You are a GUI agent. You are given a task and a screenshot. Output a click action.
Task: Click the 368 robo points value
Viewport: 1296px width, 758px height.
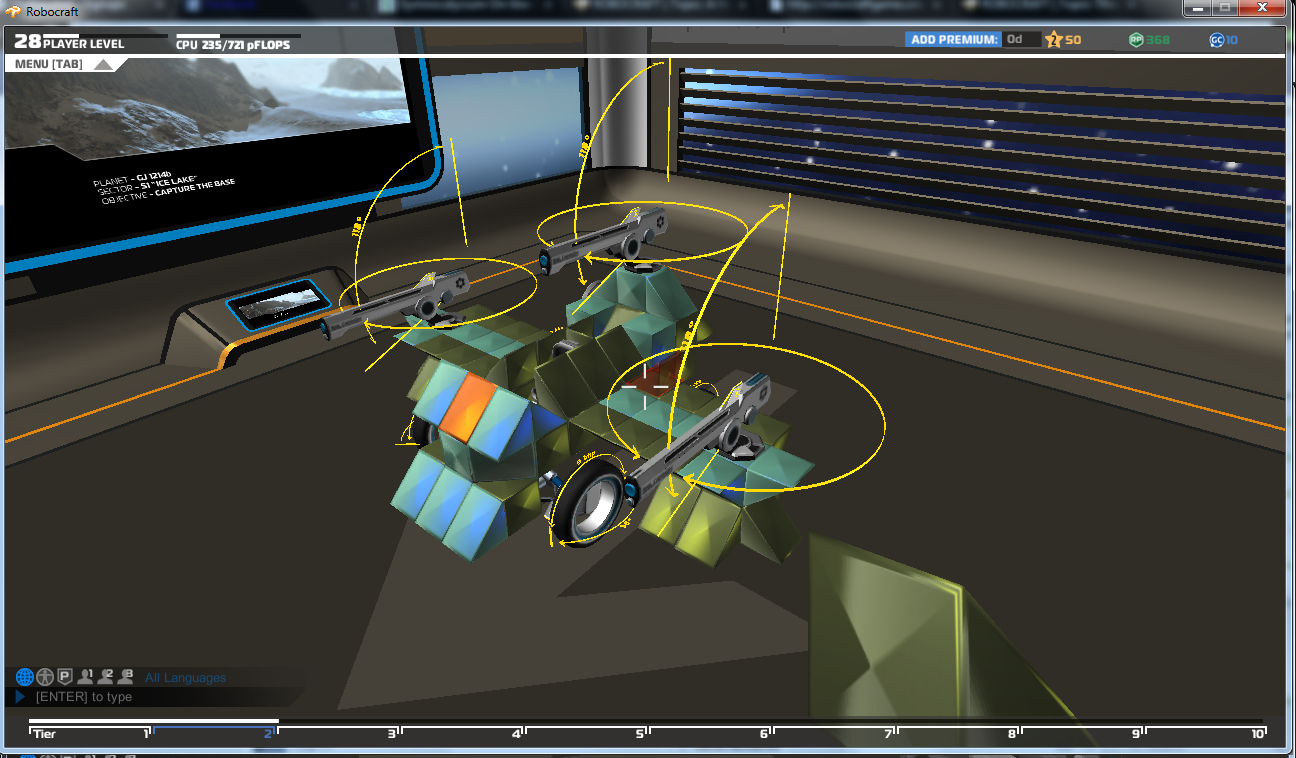(x=1158, y=40)
